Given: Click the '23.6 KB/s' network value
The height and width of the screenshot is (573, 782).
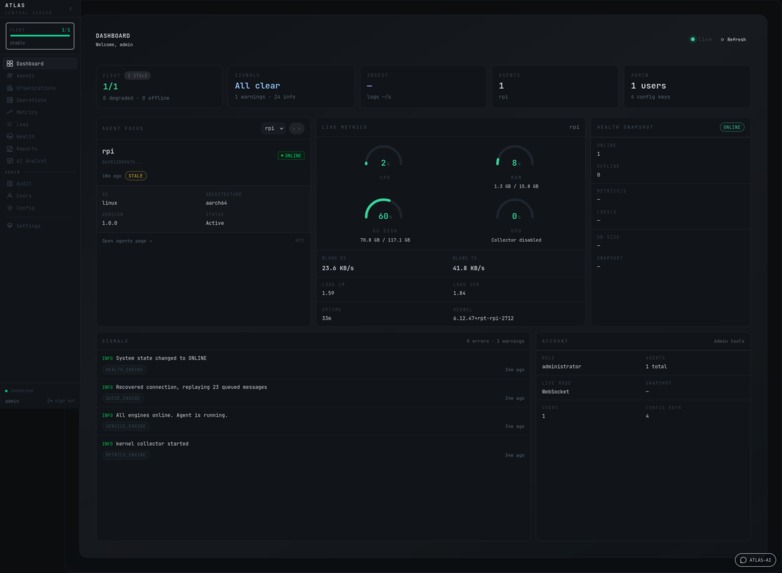Looking at the screenshot, I should point(338,268).
